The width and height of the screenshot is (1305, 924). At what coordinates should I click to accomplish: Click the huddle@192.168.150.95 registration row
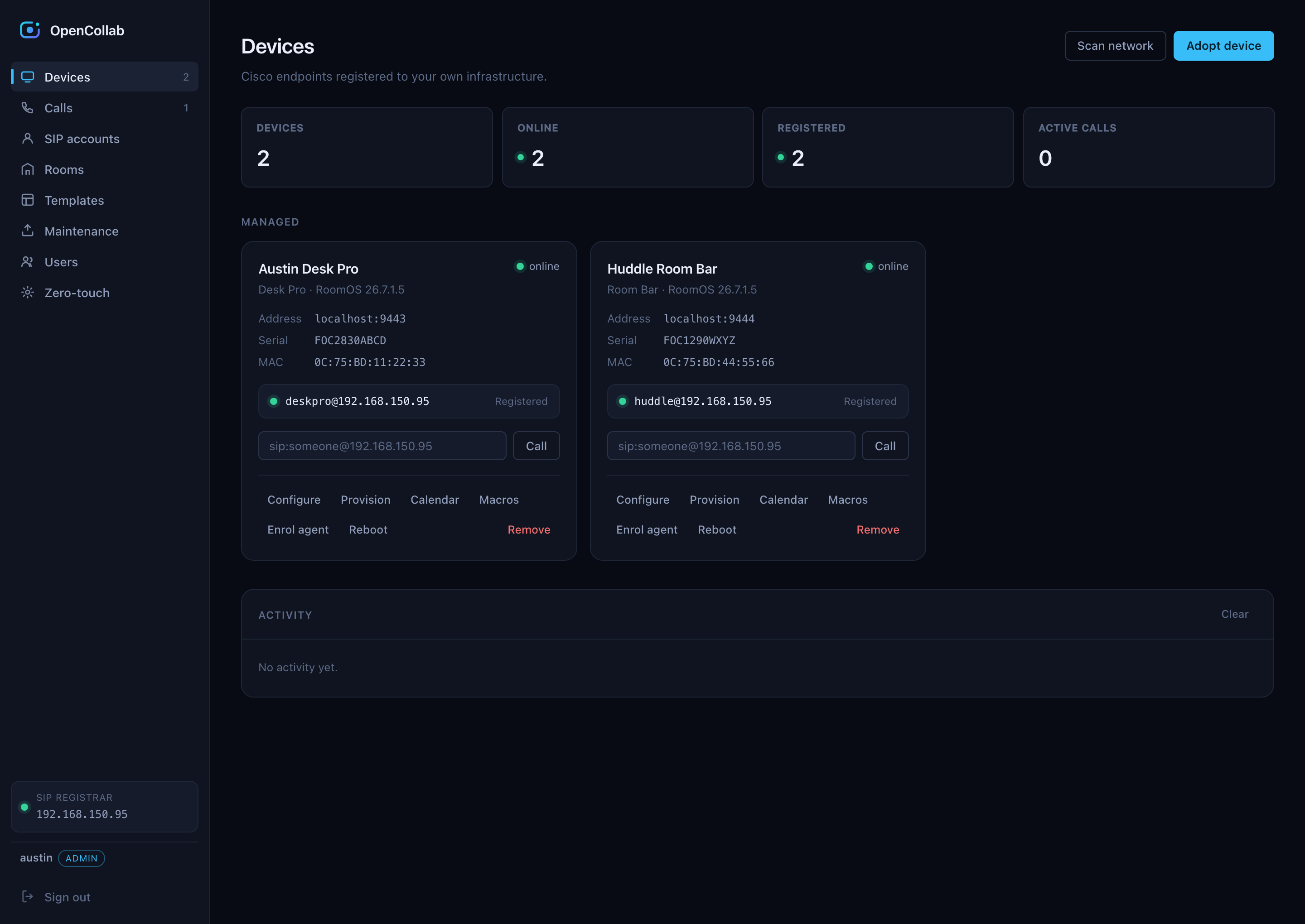point(758,401)
